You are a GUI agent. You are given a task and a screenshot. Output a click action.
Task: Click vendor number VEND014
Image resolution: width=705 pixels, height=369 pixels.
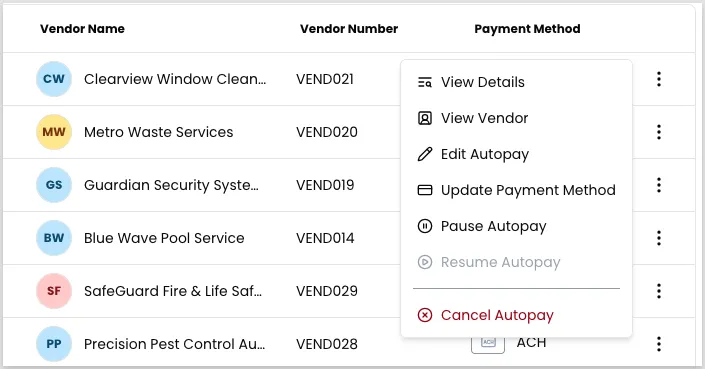pos(325,238)
